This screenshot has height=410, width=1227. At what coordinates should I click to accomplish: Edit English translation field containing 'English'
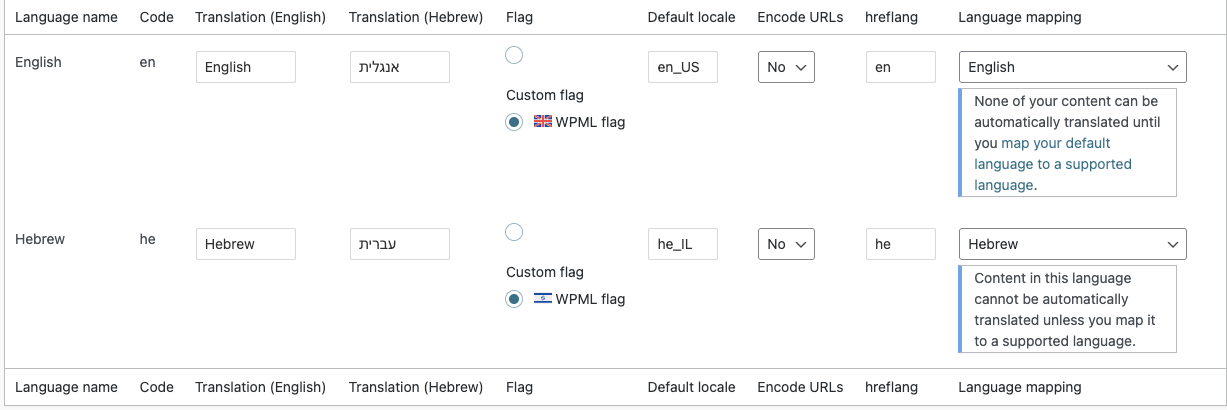point(246,67)
